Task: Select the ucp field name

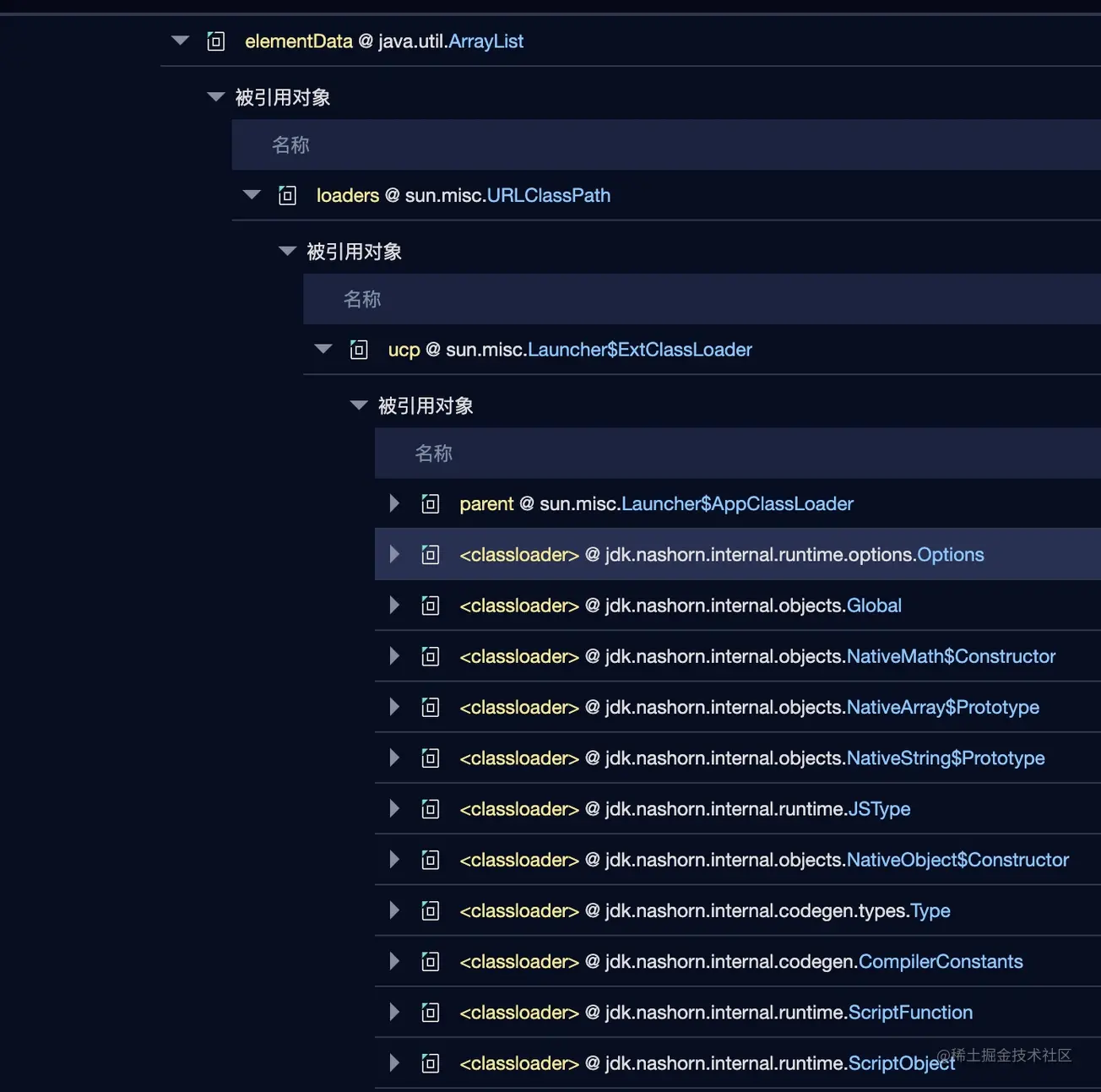Action: point(404,350)
